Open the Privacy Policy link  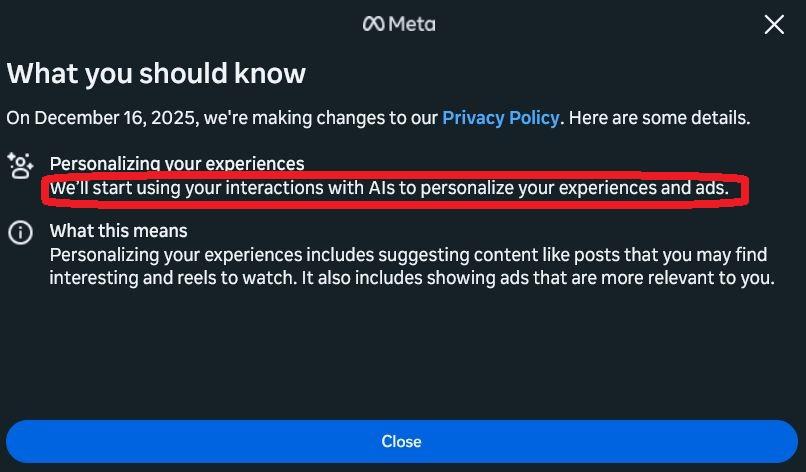pyautogui.click(x=500, y=118)
